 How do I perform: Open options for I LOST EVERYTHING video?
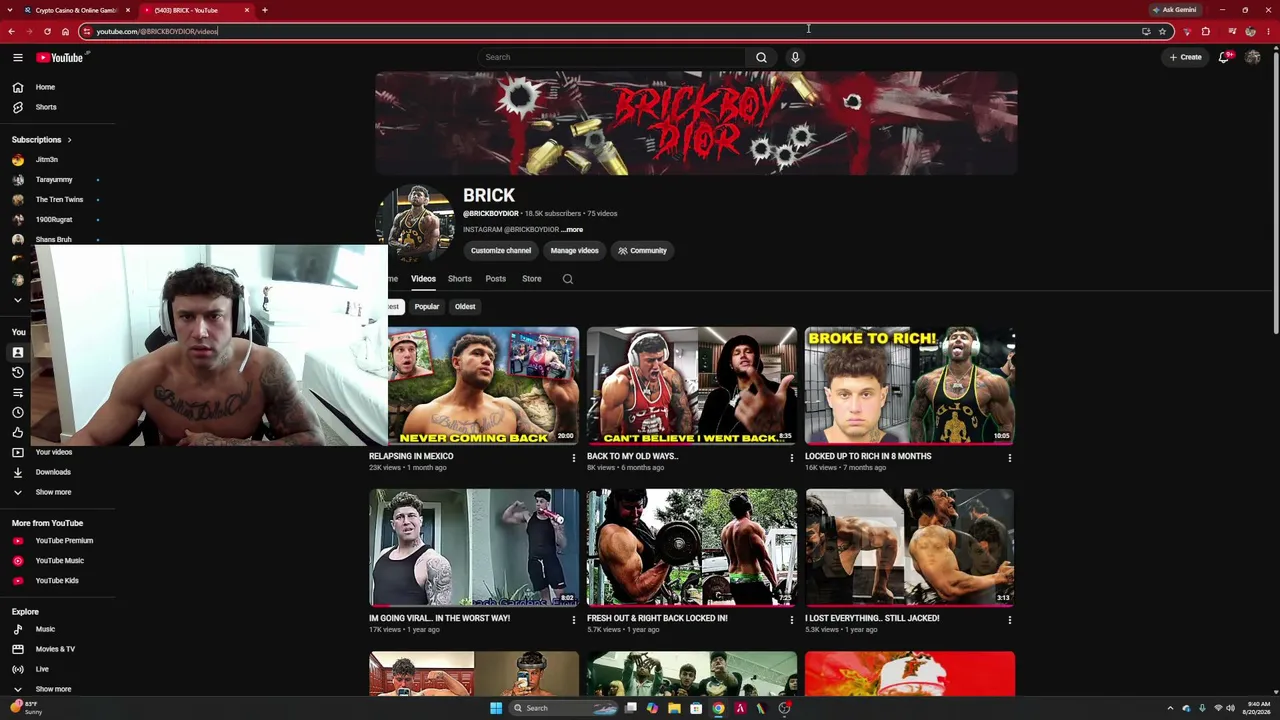coord(1009,620)
